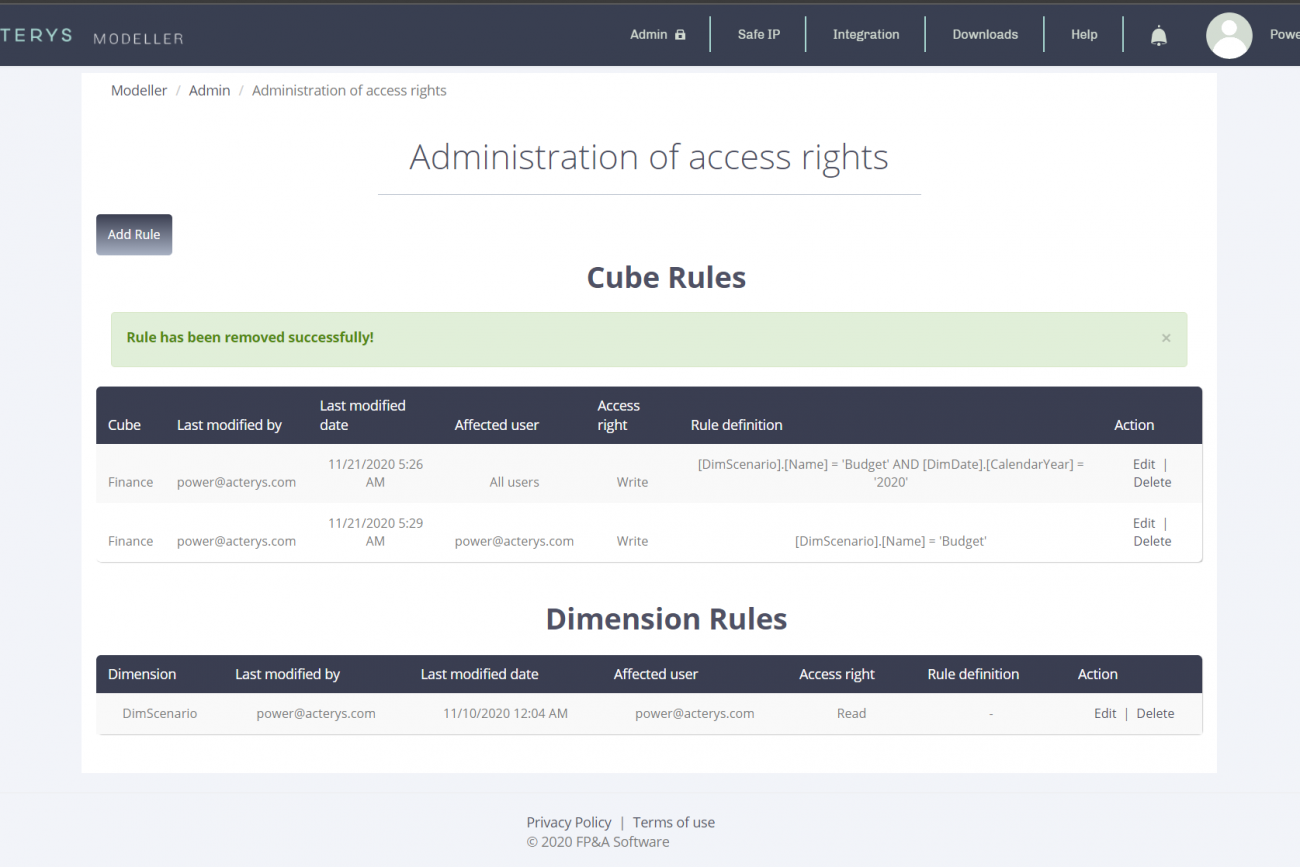This screenshot has width=1300, height=867.
Task: Click the 11/21/2020 5:29 AM date cell
Action: click(375, 532)
